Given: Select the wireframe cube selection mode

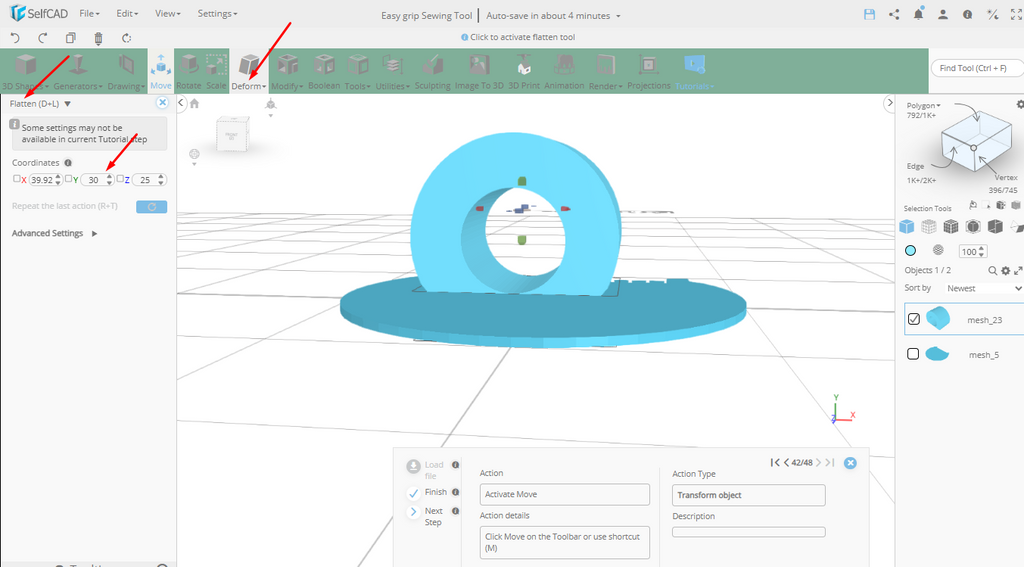Looking at the screenshot, I should [x=929, y=227].
